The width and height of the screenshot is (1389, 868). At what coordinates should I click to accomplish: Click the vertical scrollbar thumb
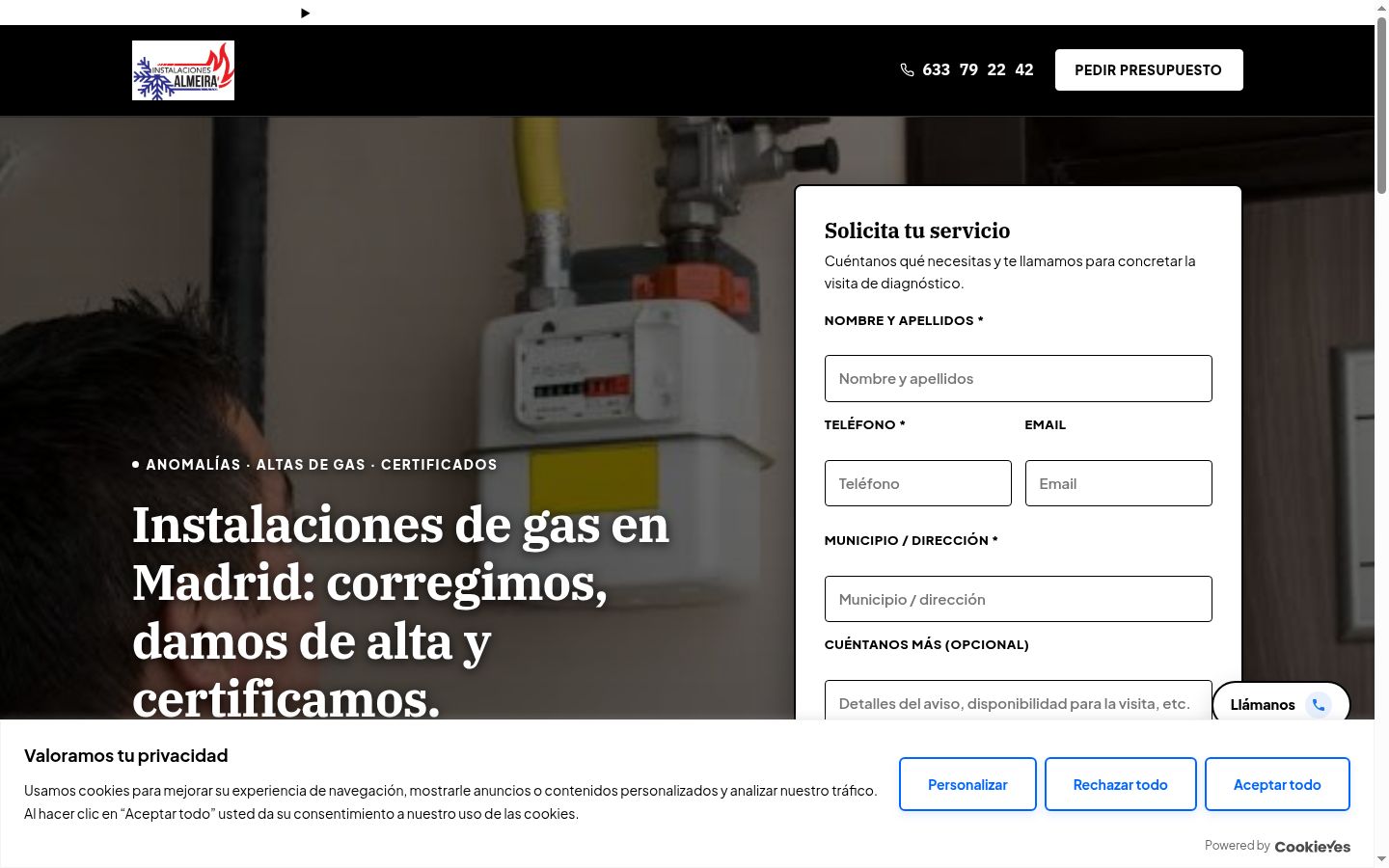(x=1381, y=106)
